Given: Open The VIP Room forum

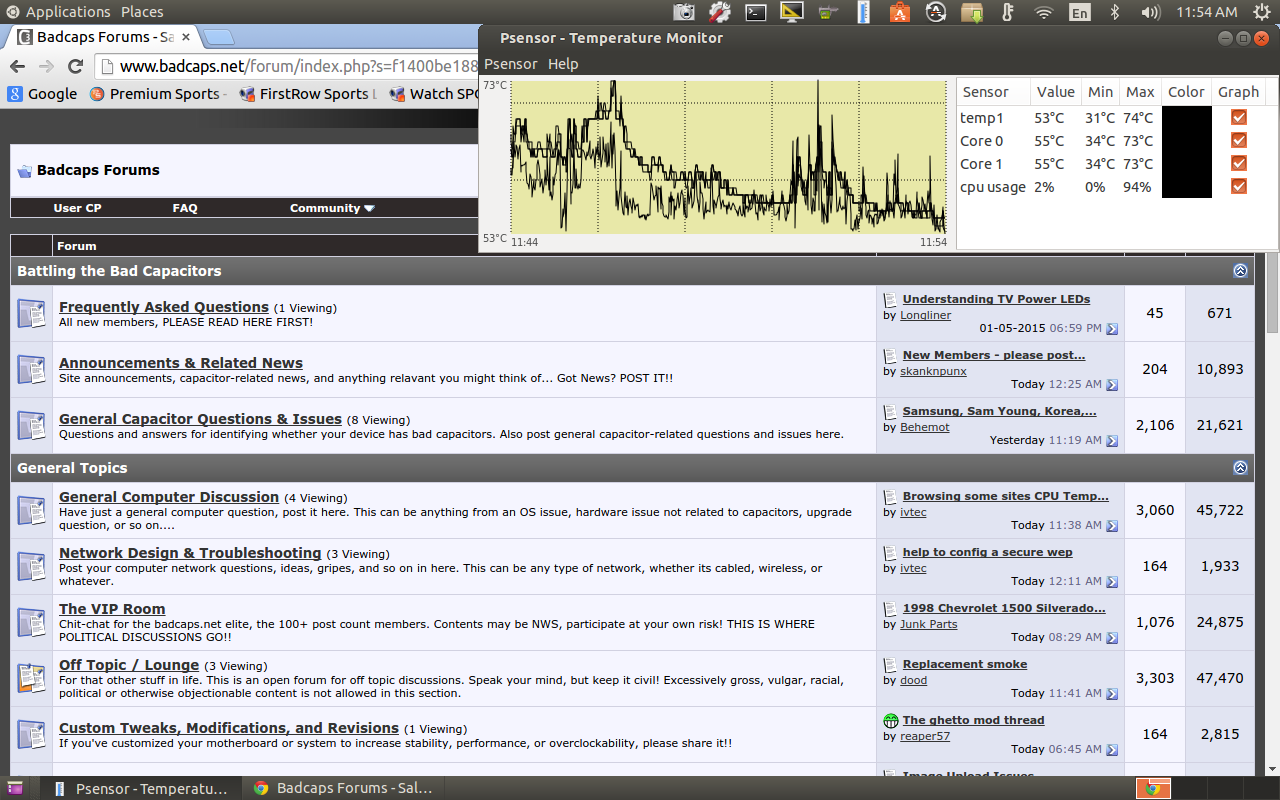Looking at the screenshot, I should (x=112, y=609).
